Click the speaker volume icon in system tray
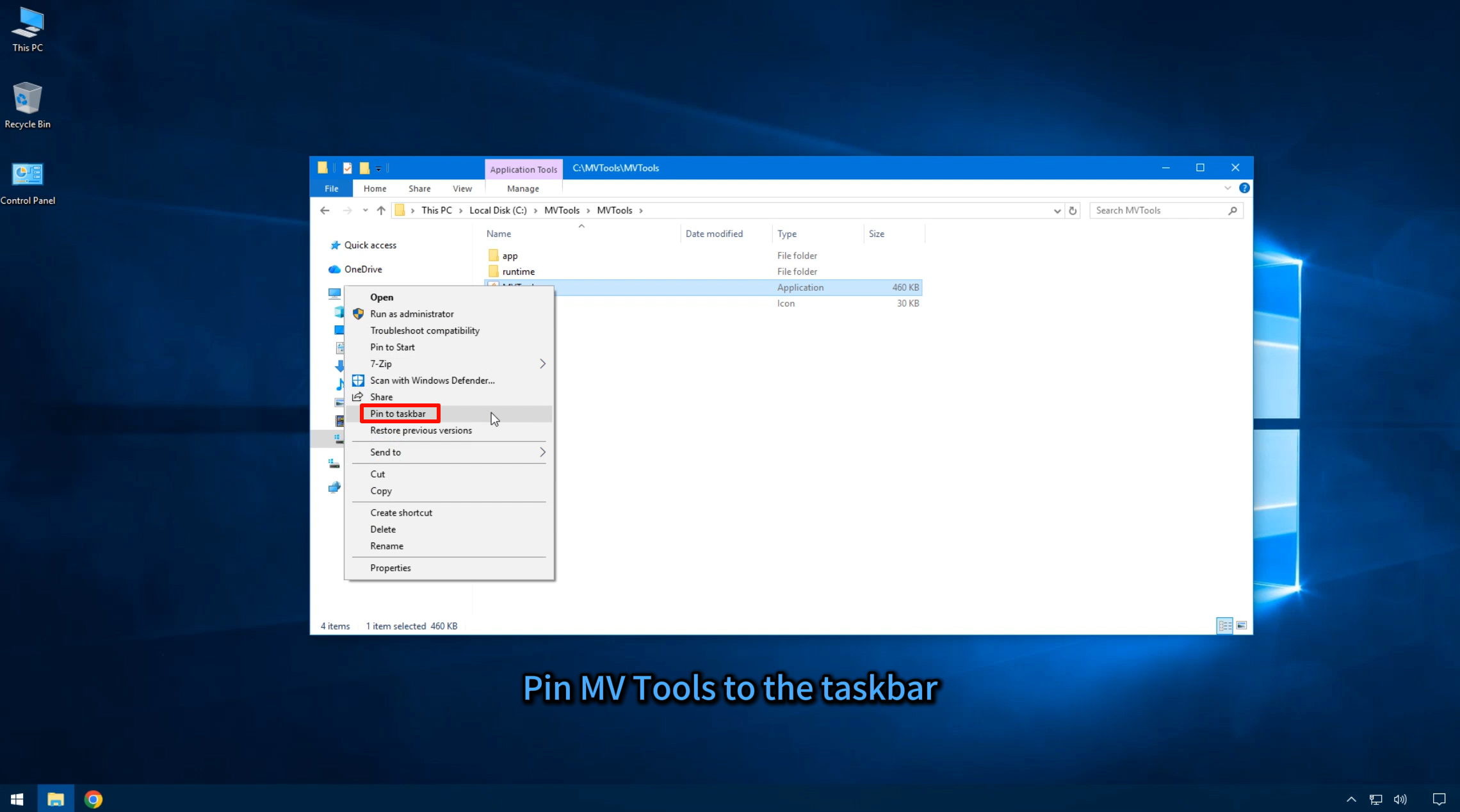 pyautogui.click(x=1399, y=799)
